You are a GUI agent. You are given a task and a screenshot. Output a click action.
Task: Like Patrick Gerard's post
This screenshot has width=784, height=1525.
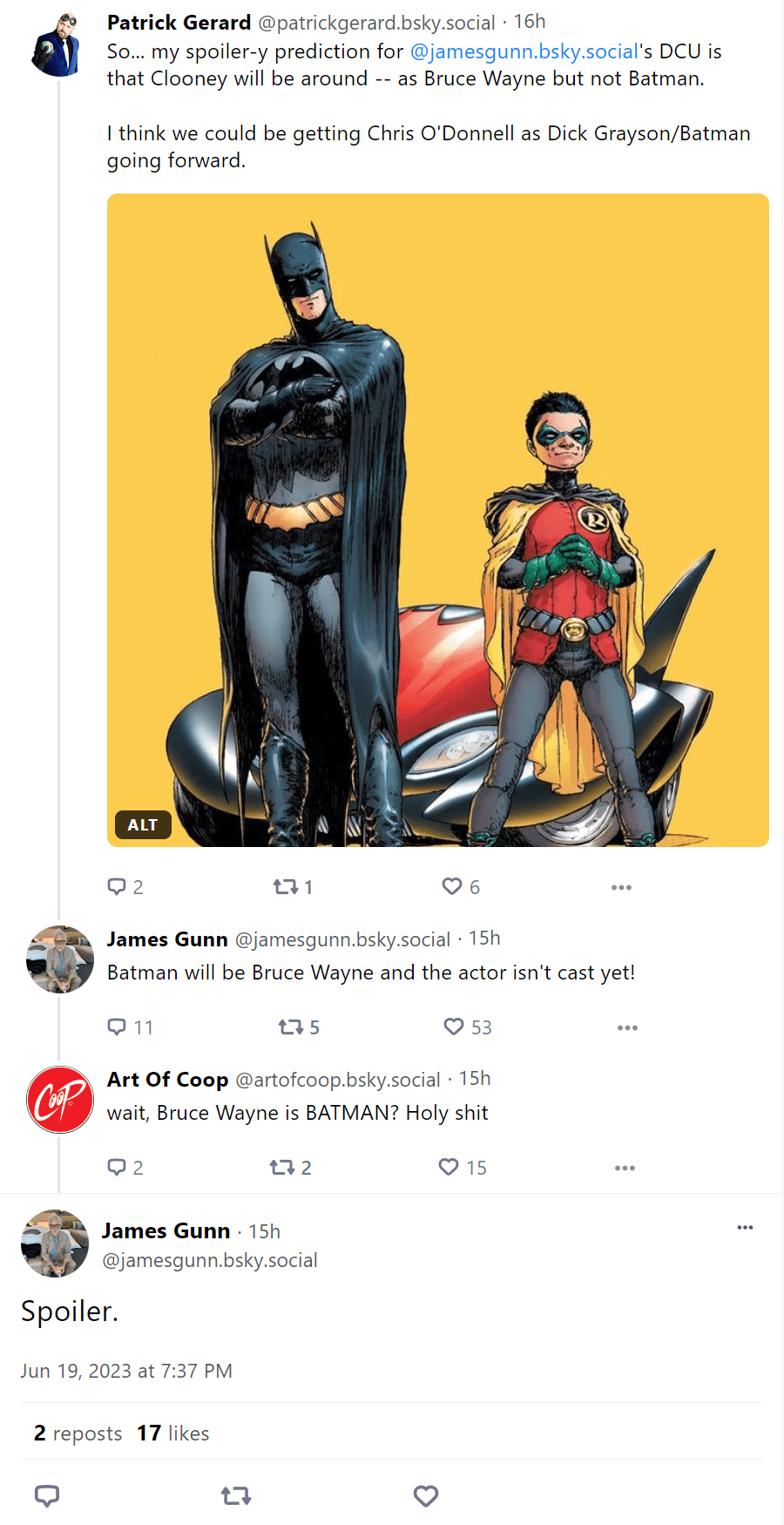pos(452,886)
